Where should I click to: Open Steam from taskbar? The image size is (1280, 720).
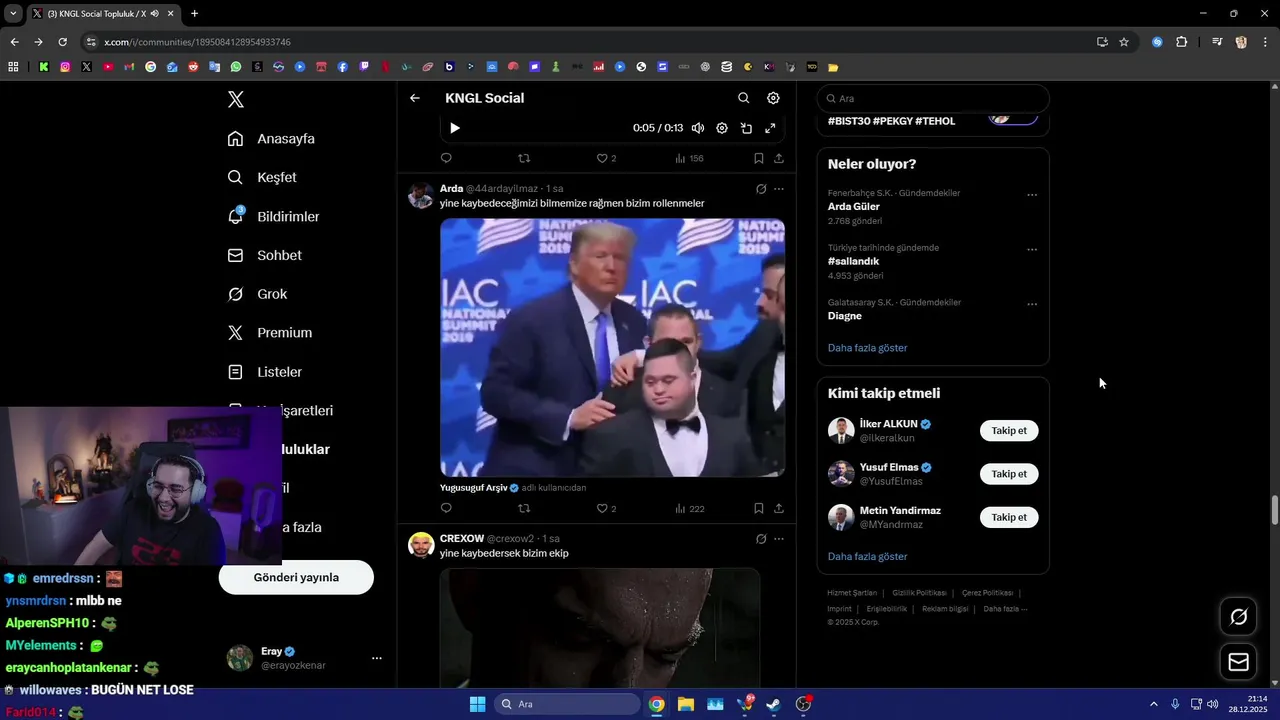click(773, 704)
